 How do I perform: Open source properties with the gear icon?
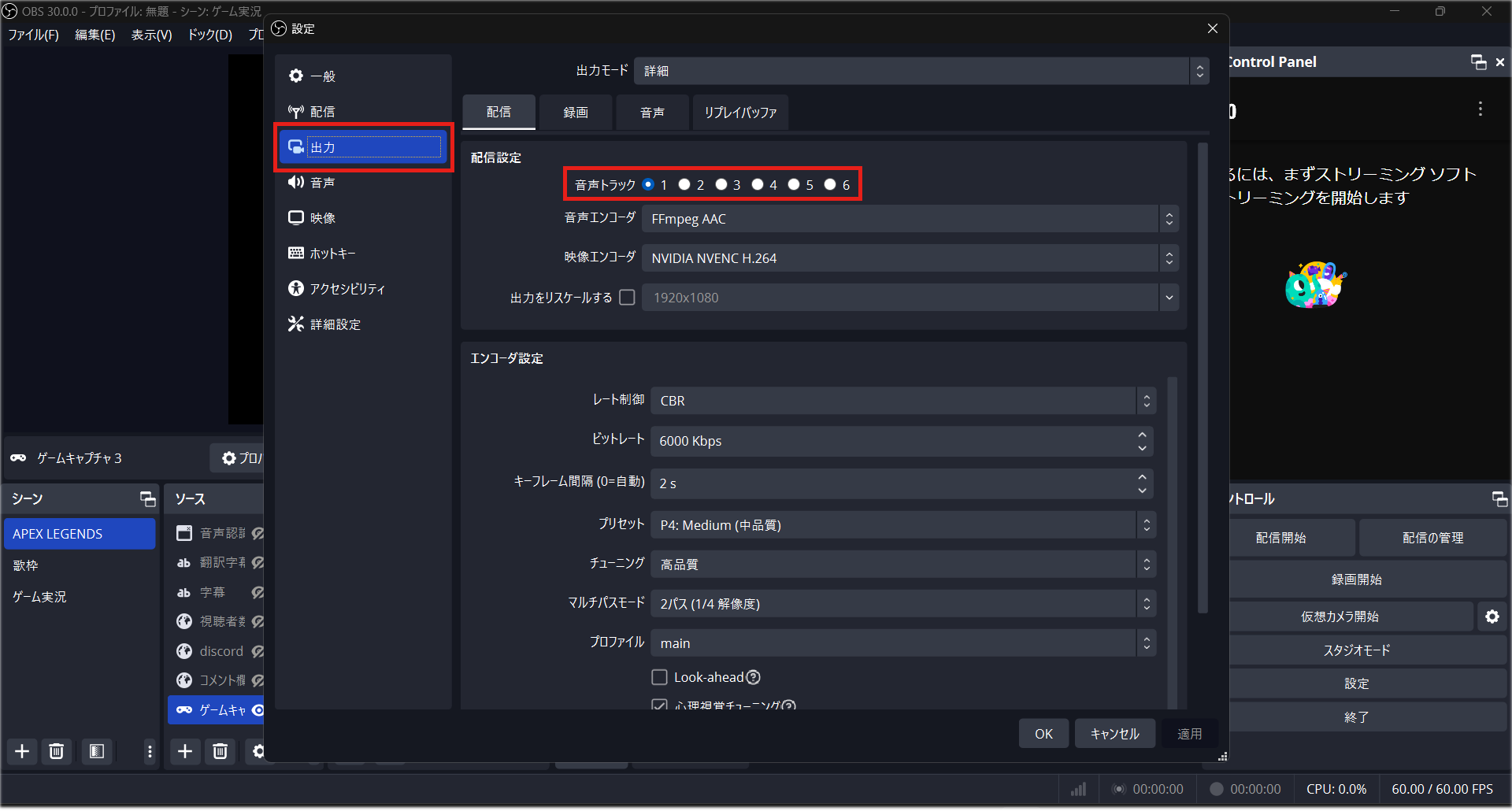pos(258,751)
